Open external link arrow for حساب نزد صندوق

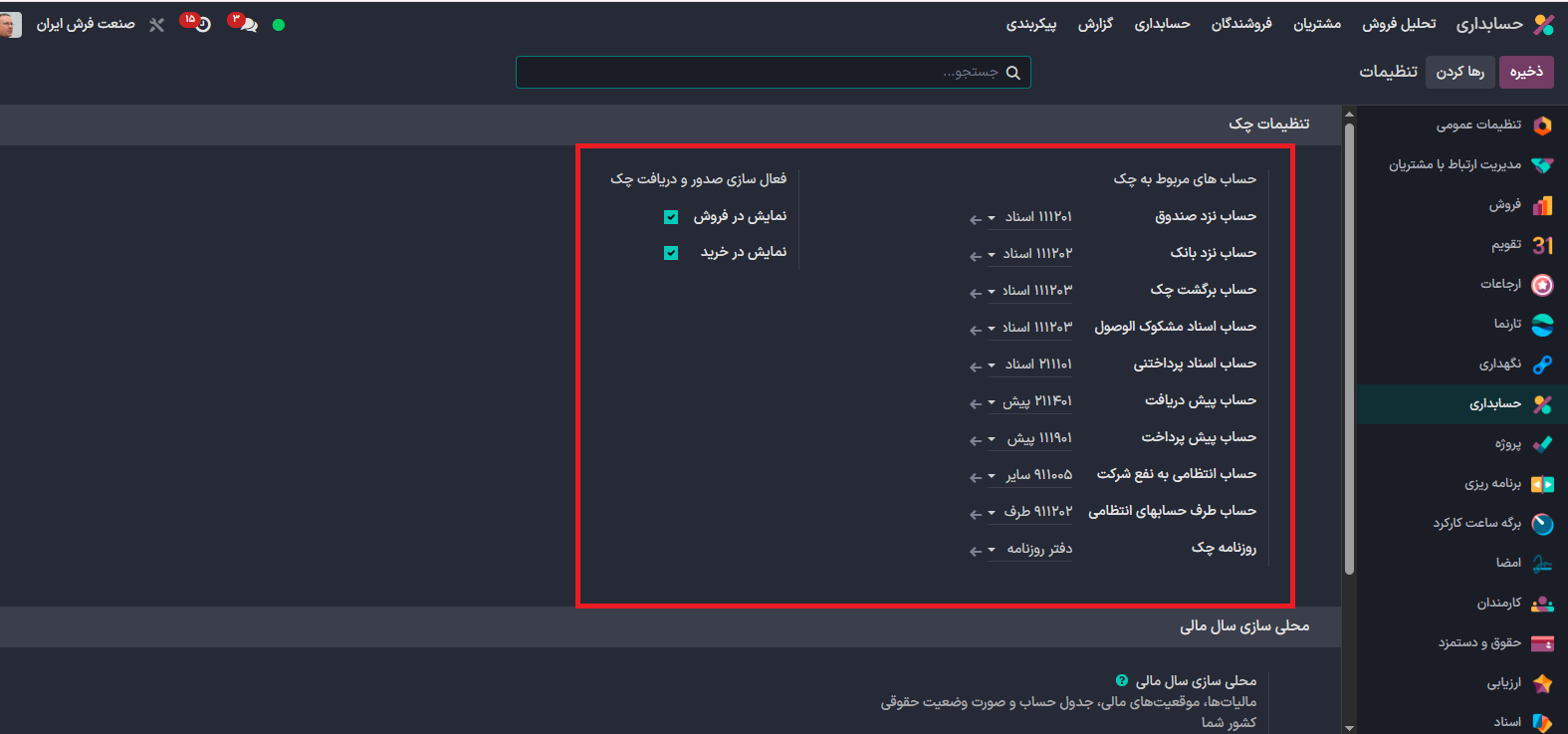(976, 219)
